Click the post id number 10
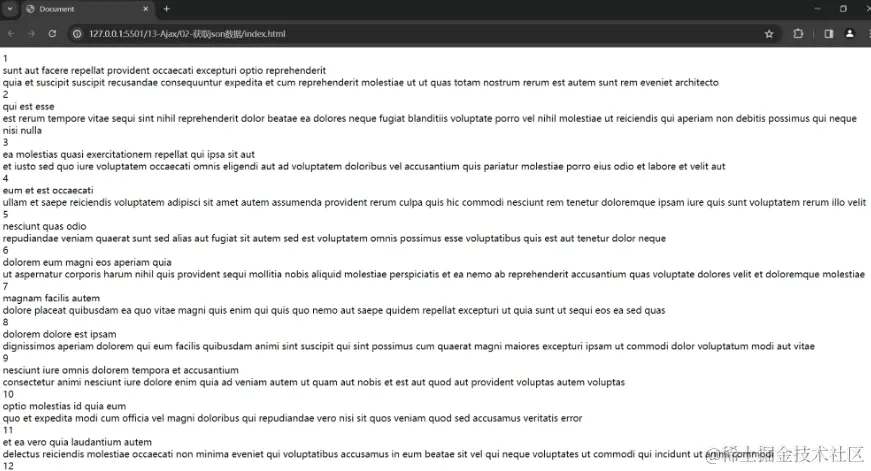Viewport: 871px width, 471px height. [8, 394]
